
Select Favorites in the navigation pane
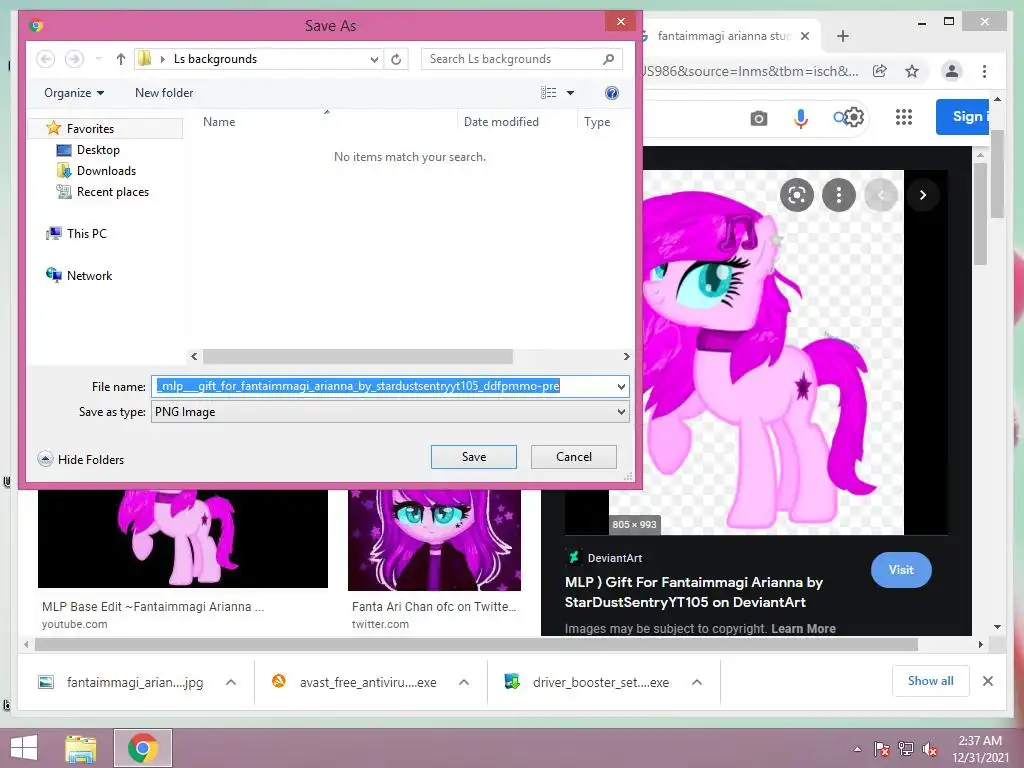pyautogui.click(x=90, y=129)
